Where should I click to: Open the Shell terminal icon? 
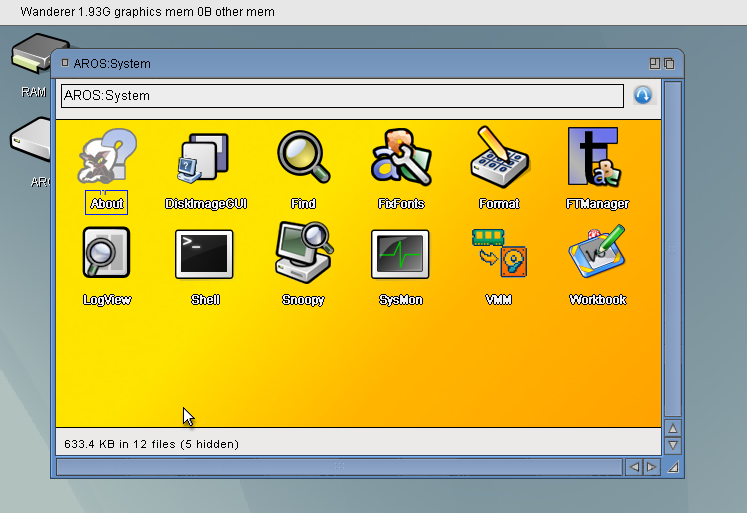click(x=204, y=254)
